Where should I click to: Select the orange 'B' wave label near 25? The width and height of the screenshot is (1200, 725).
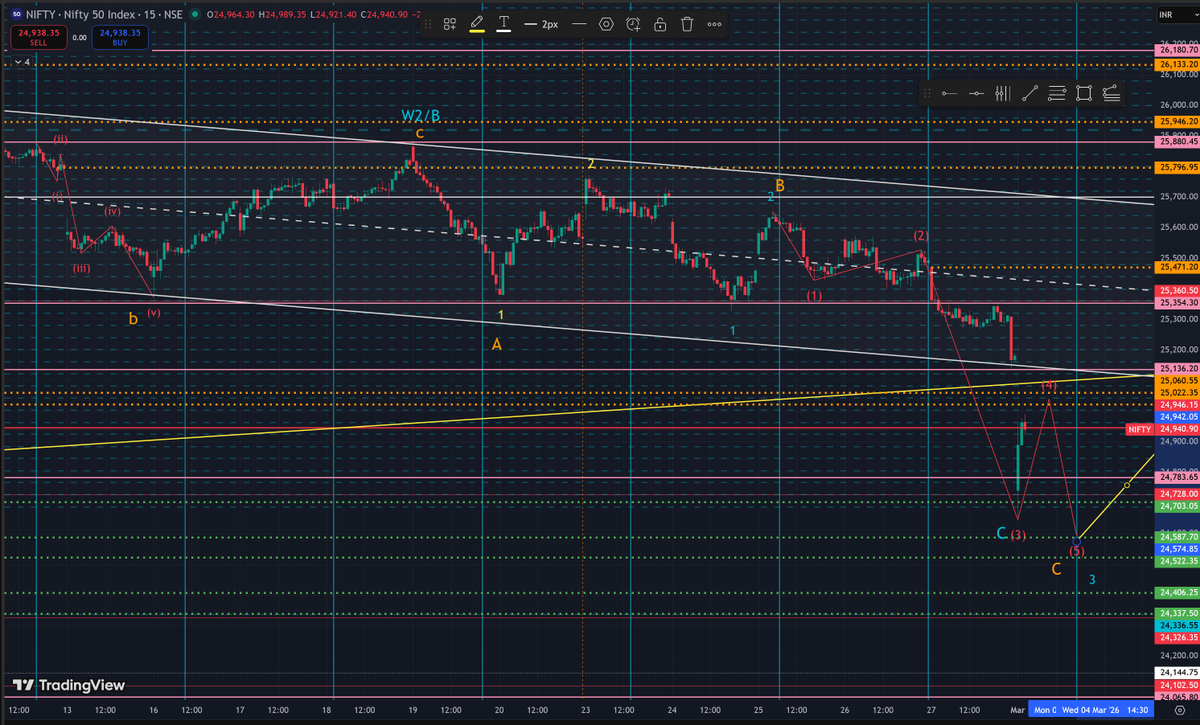(x=779, y=185)
